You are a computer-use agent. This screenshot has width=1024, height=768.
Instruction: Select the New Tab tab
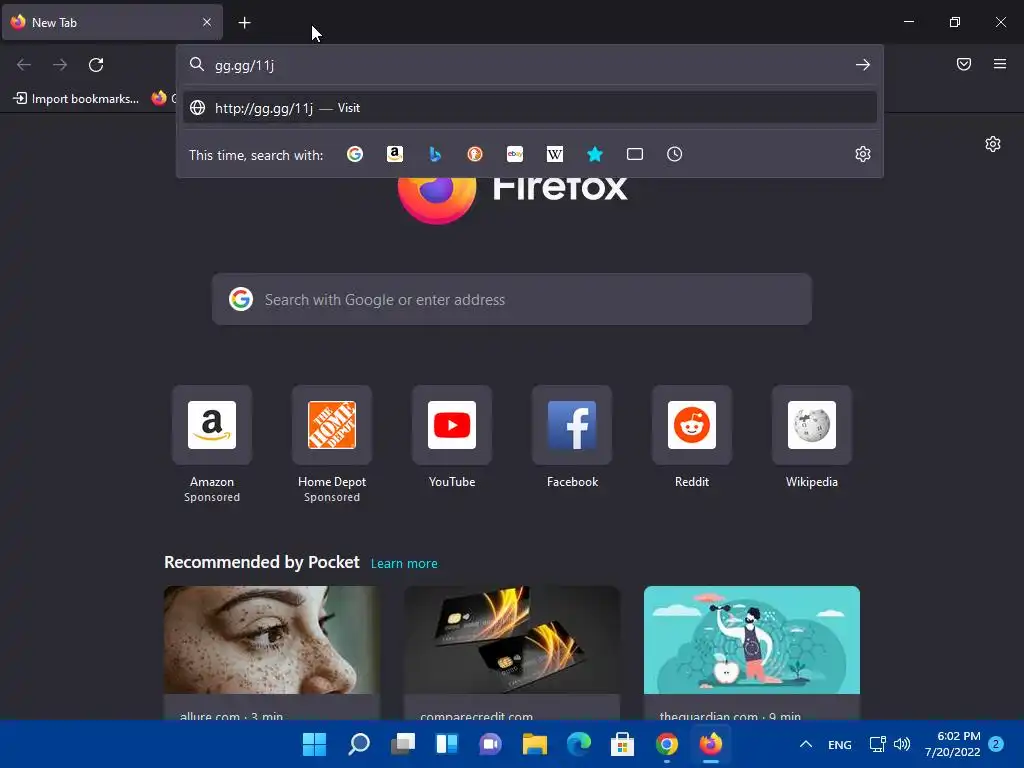112,22
